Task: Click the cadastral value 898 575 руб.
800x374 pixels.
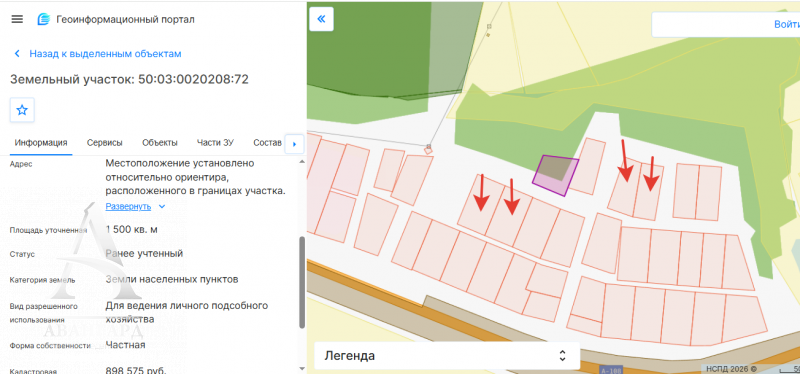Action: click(x=136, y=370)
